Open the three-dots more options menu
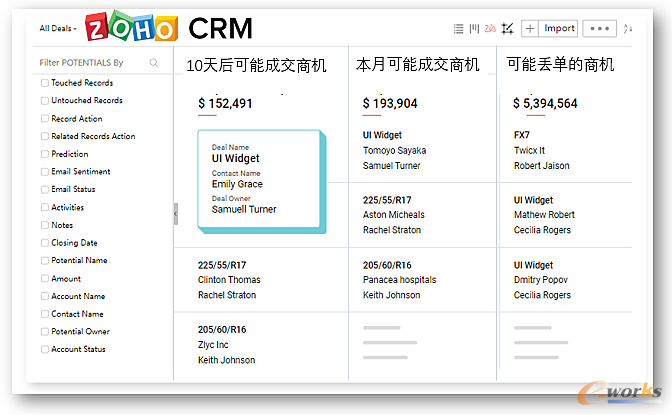 pyautogui.click(x=600, y=29)
